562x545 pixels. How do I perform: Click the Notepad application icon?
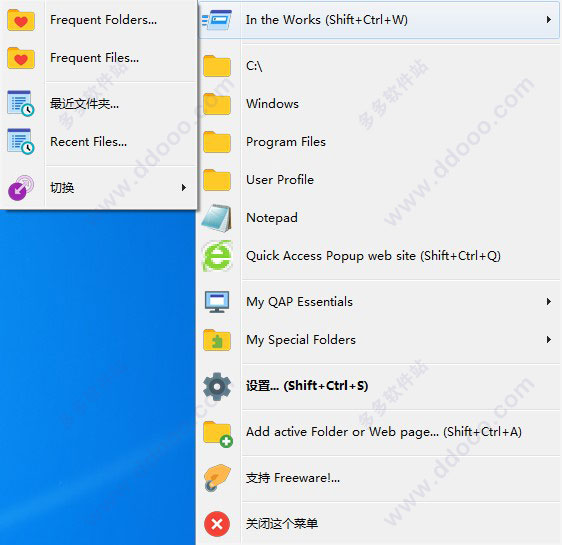[217, 218]
